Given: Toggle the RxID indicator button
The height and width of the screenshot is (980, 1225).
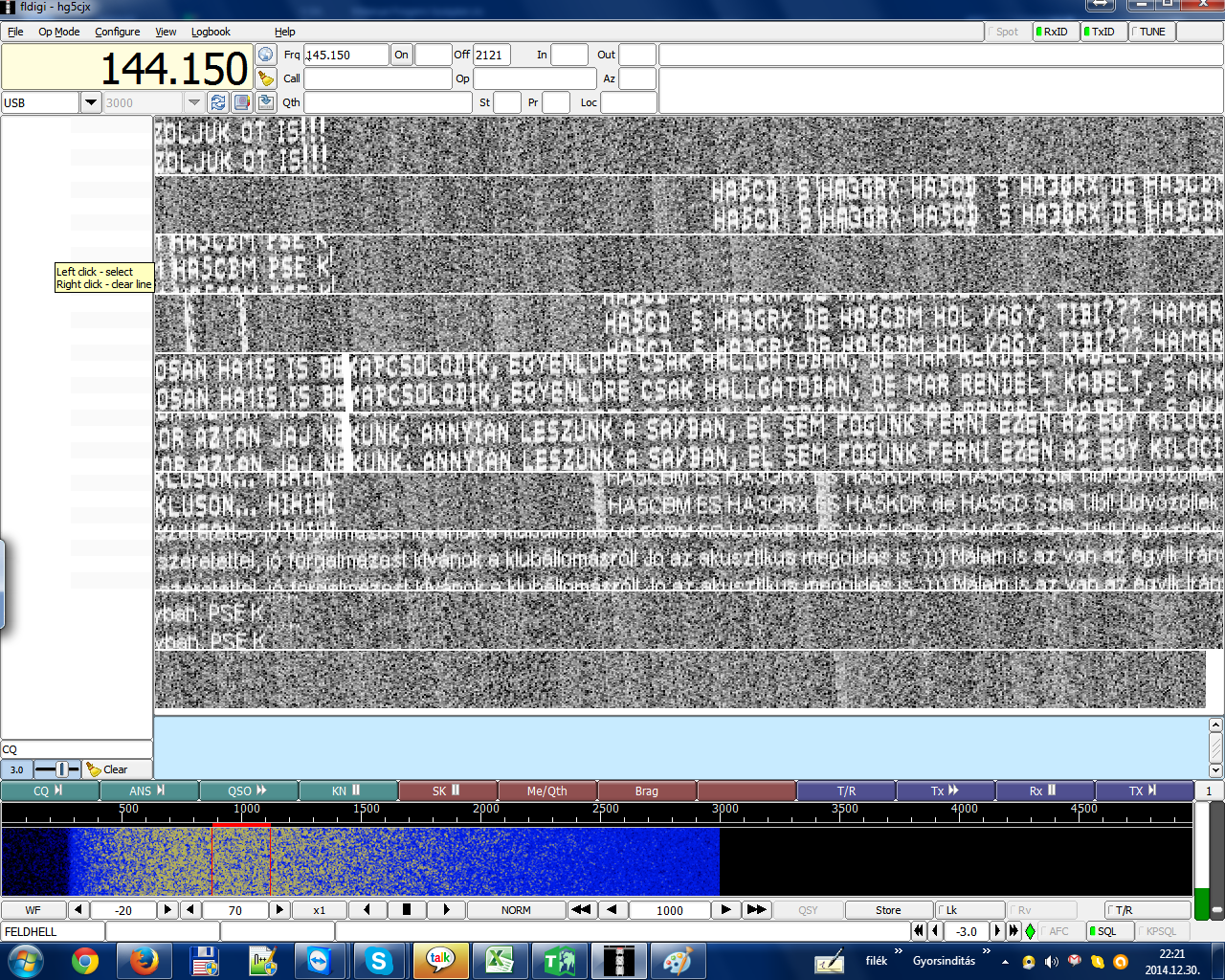Looking at the screenshot, I should (x=1056, y=32).
